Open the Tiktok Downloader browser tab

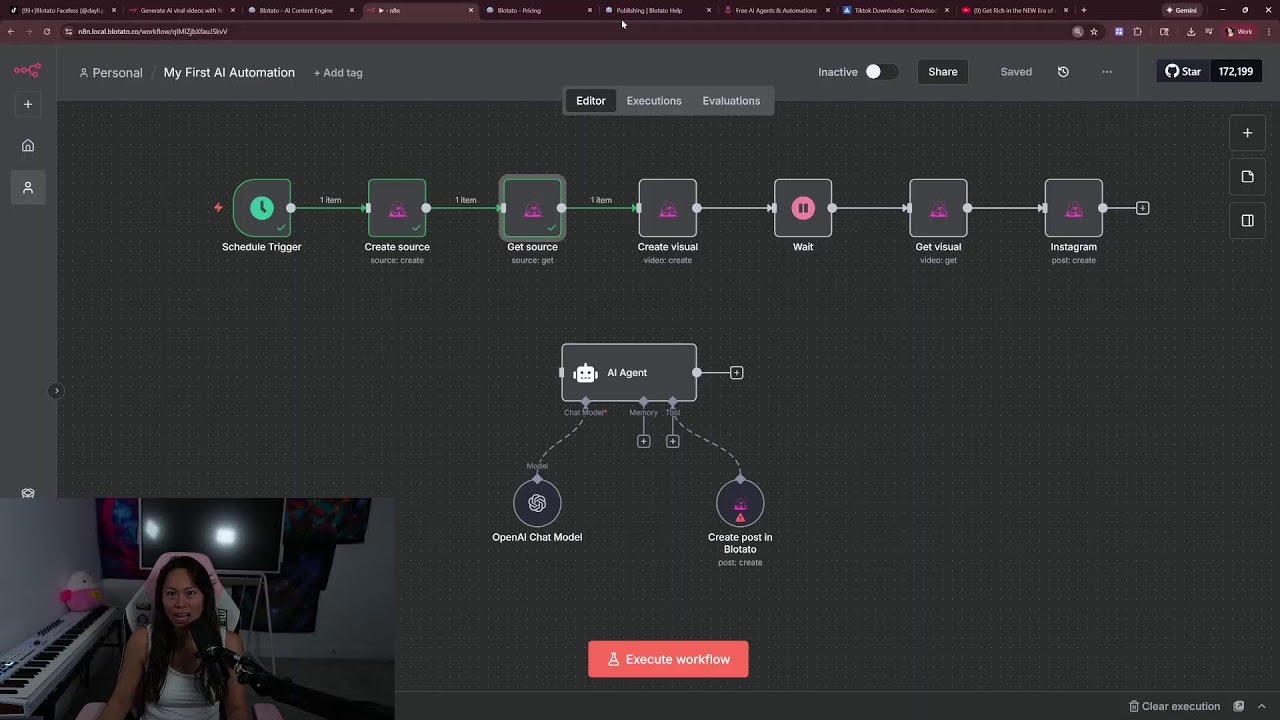[895, 10]
